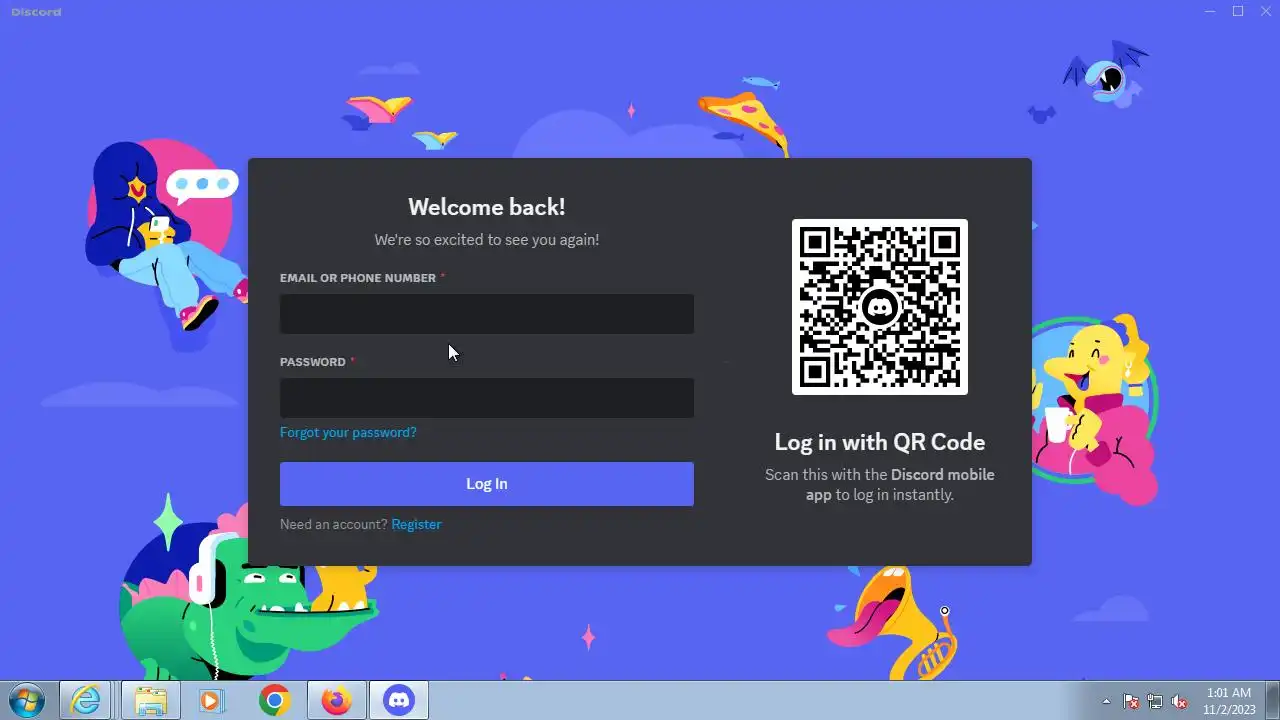Show hidden system tray icons arrow
This screenshot has height=720, width=1280.
1106,701
